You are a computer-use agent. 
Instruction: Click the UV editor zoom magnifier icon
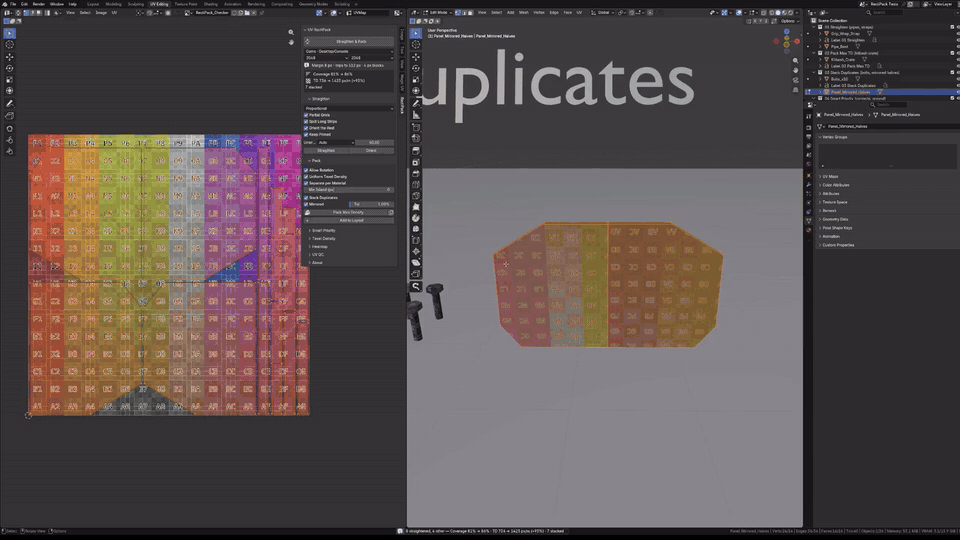click(291, 32)
